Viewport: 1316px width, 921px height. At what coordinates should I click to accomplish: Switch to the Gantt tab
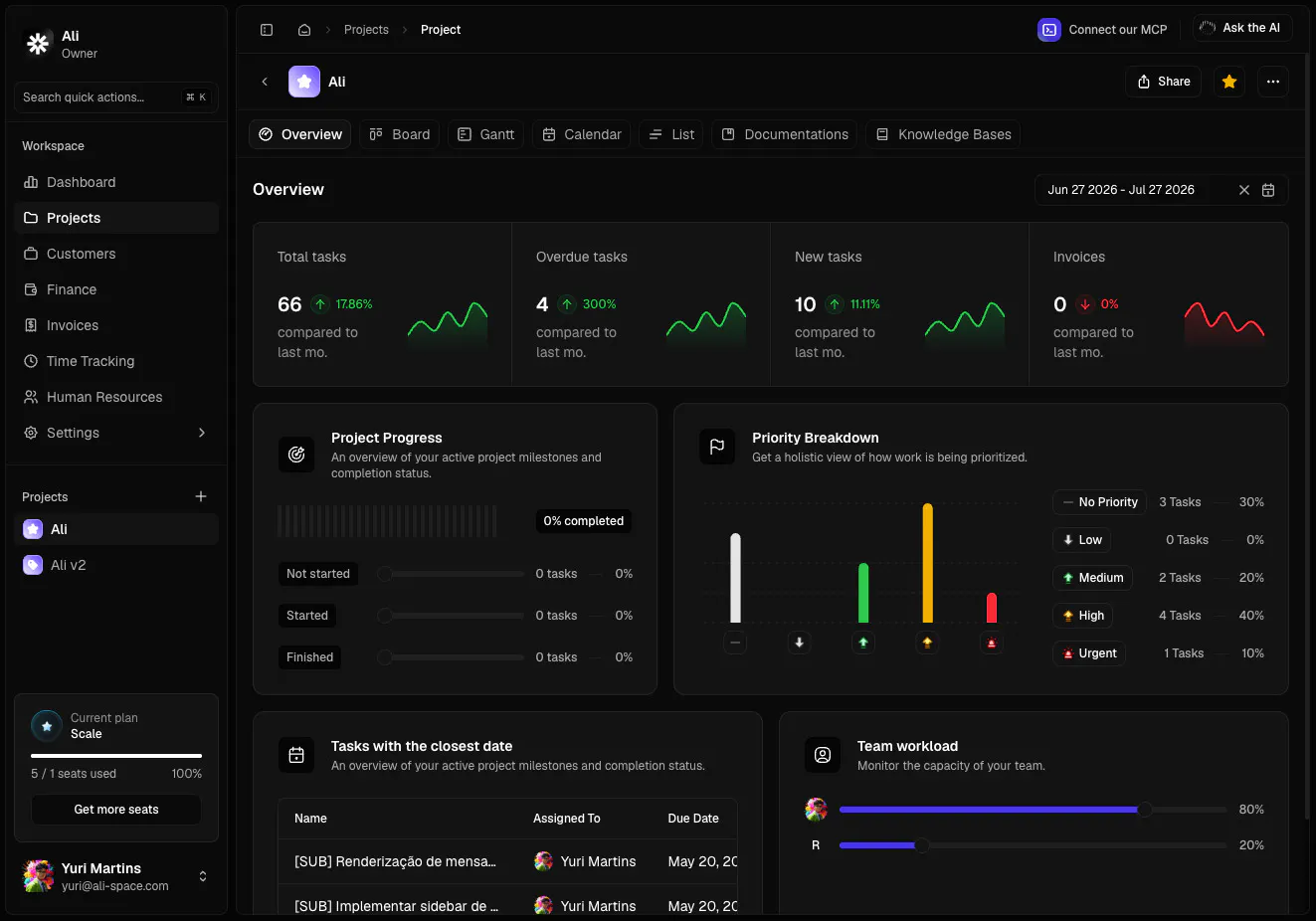[486, 134]
